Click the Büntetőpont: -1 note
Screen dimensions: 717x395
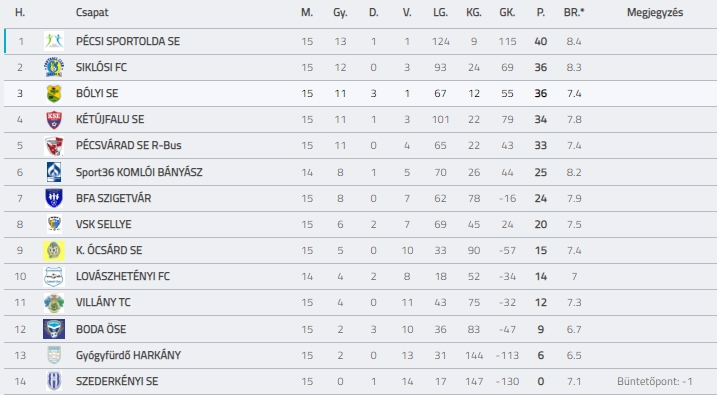click(x=655, y=381)
